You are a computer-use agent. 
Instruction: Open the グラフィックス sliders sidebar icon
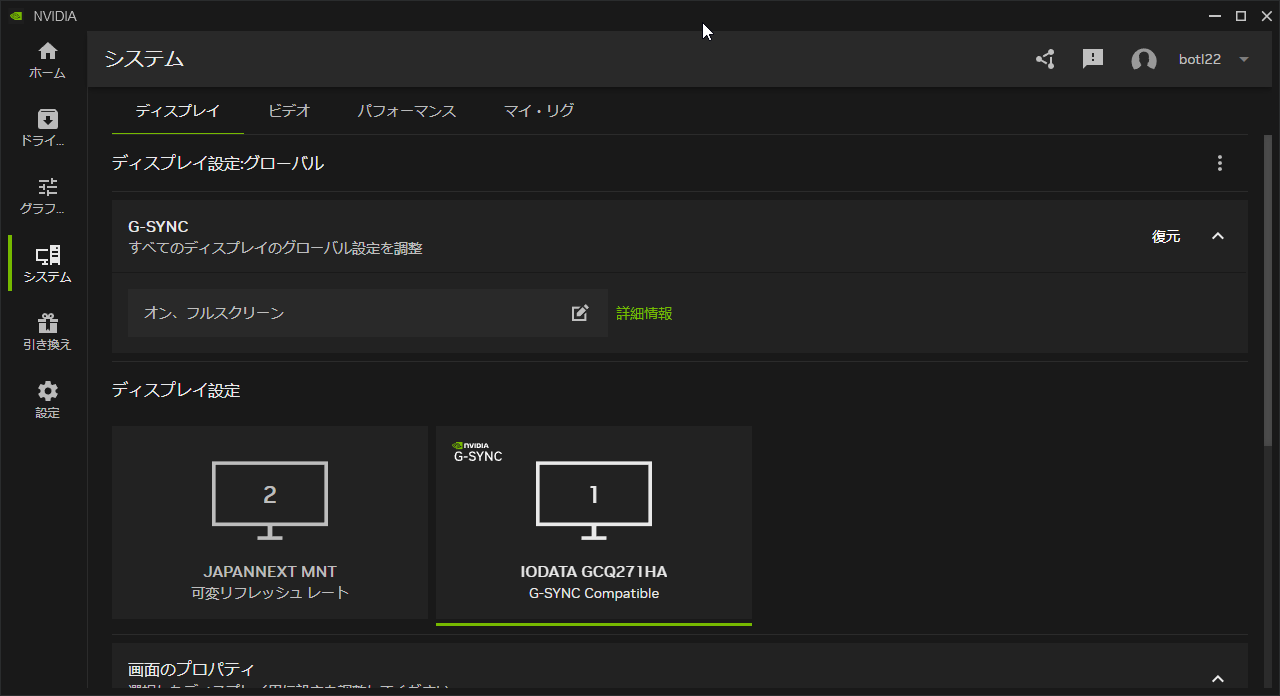[x=47, y=196]
